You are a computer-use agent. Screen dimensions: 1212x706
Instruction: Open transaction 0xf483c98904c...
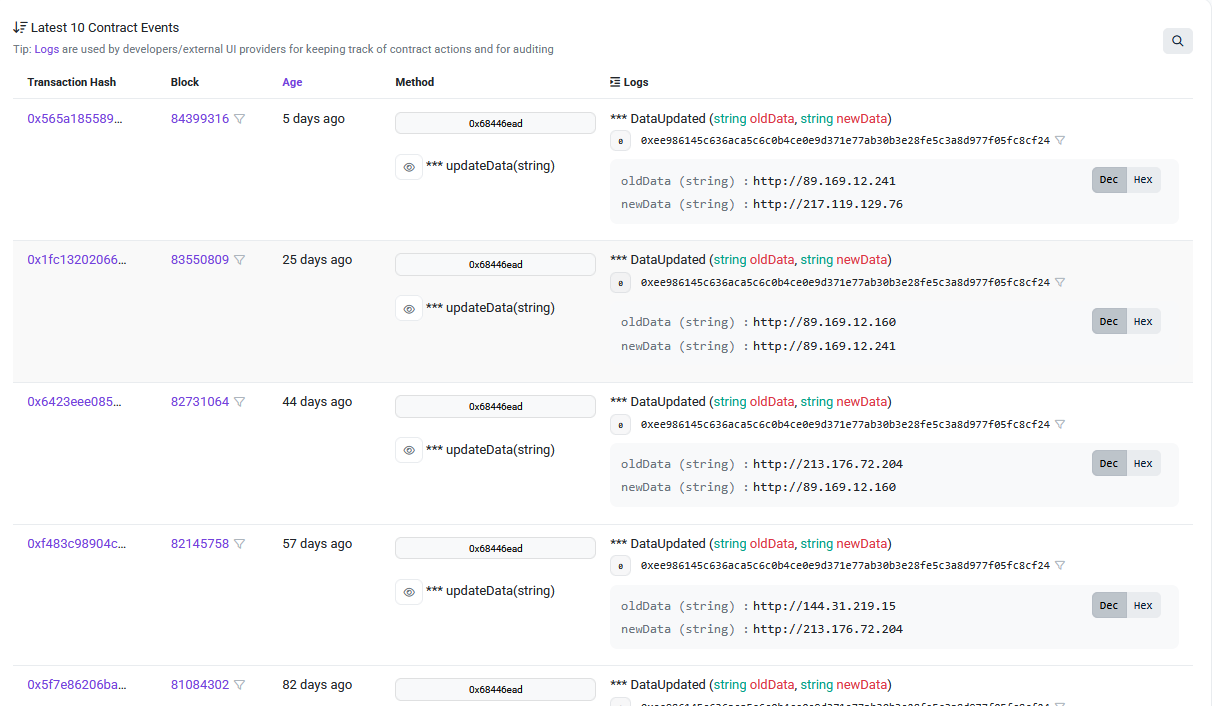tap(76, 544)
